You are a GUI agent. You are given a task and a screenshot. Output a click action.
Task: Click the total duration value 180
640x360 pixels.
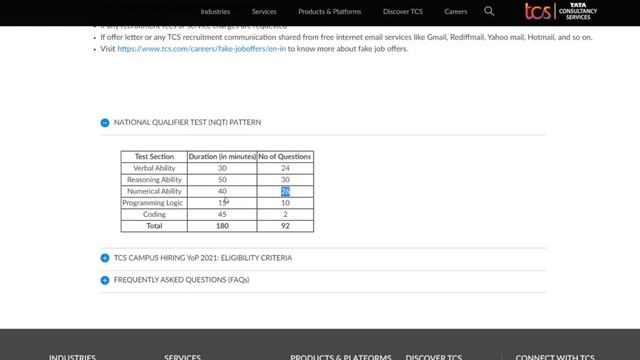pos(222,226)
